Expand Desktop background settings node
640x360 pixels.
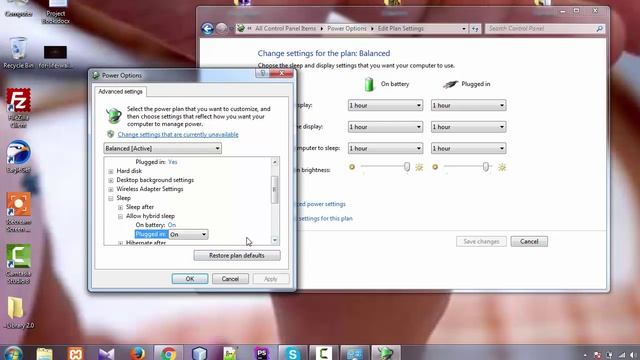111,180
